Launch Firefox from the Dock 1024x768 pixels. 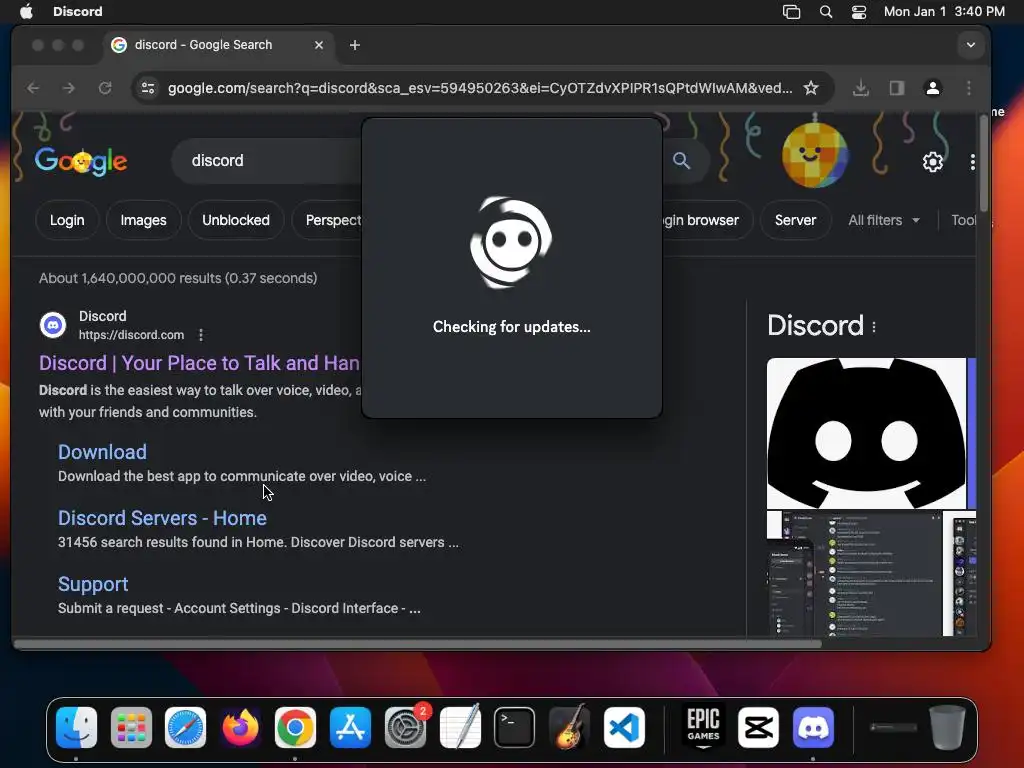240,727
